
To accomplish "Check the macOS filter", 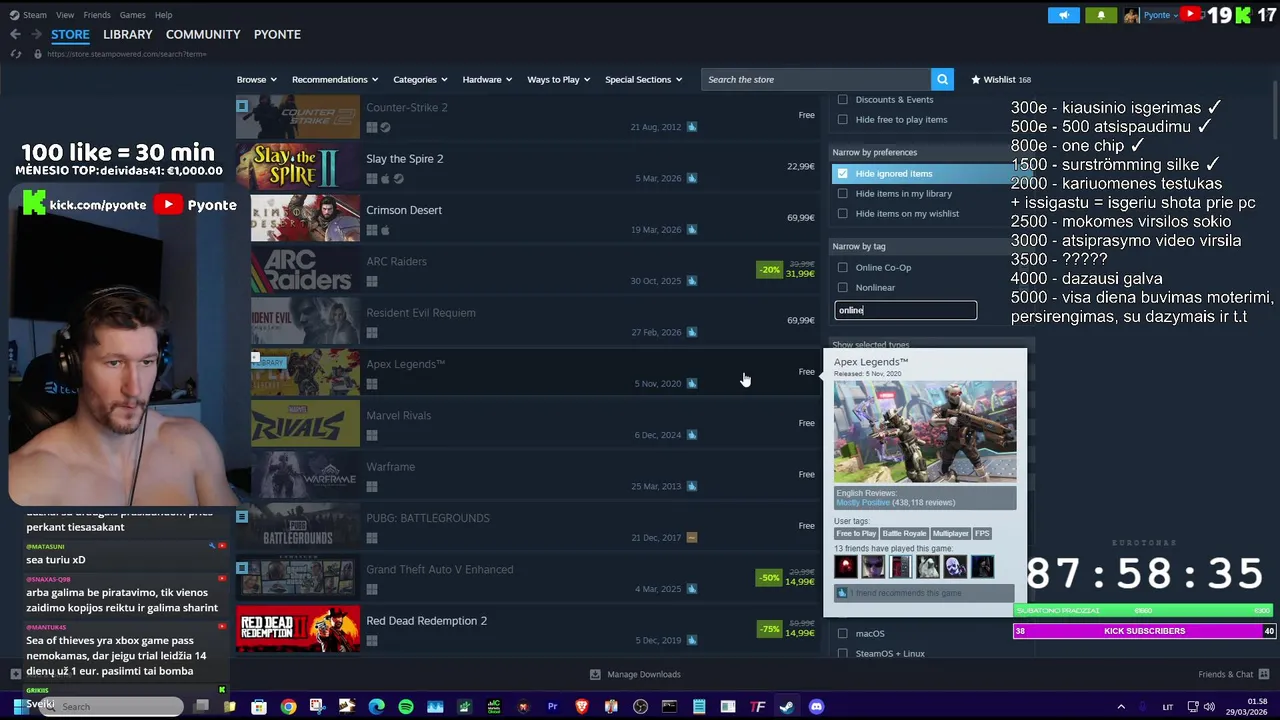I will point(842,633).
